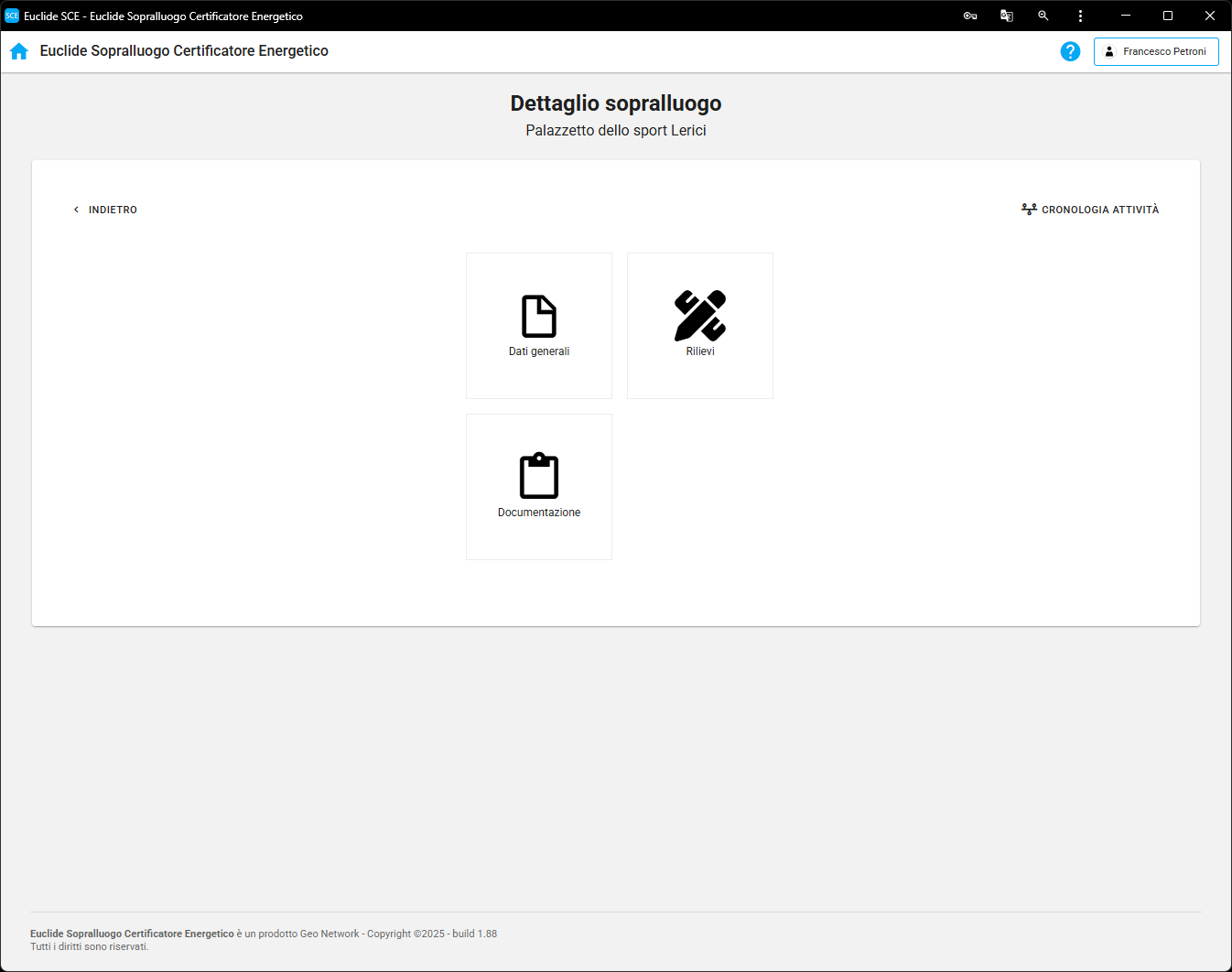Go to the home page via house icon

pyautogui.click(x=19, y=51)
